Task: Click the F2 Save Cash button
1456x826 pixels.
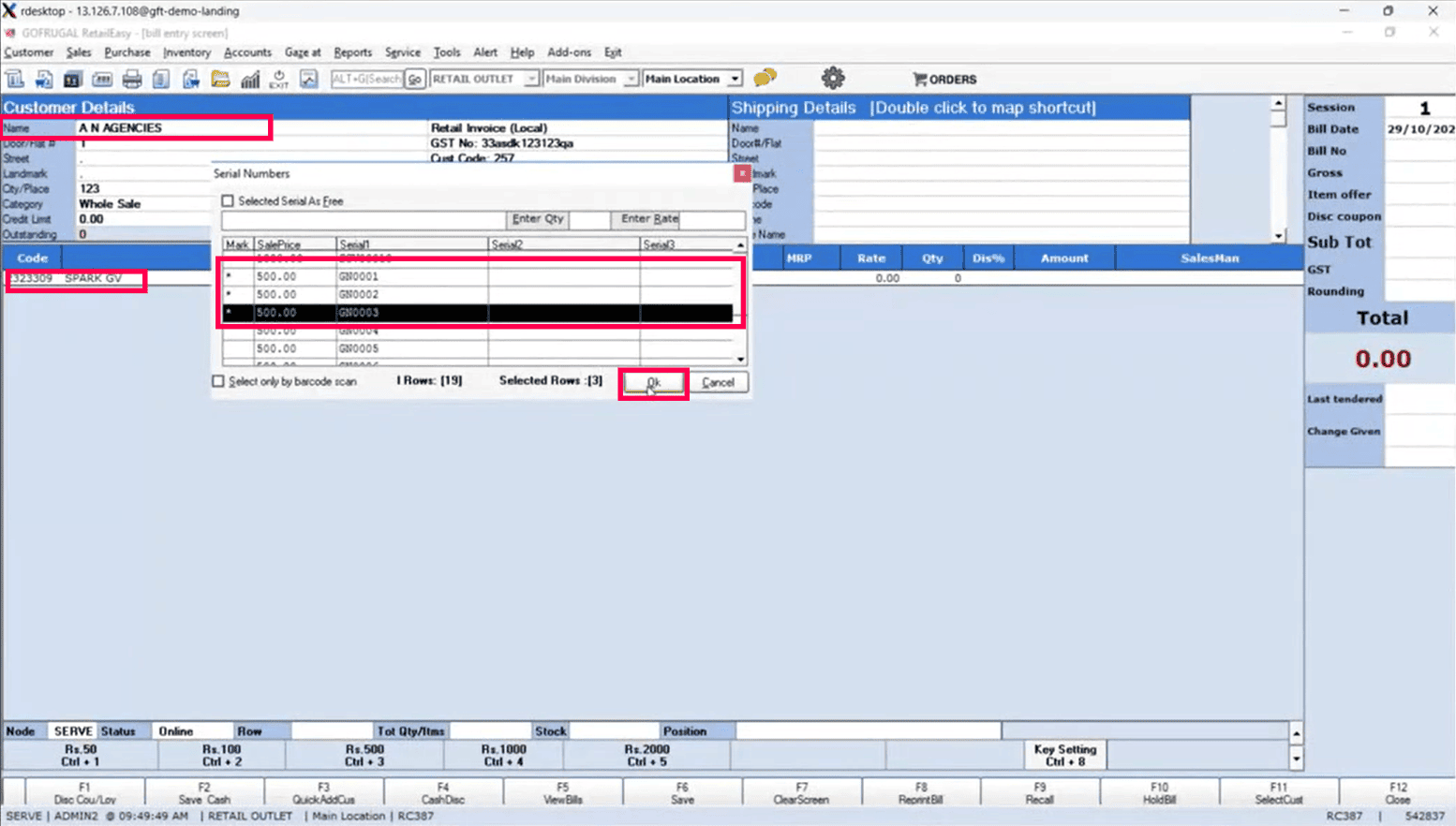Action: coord(204,793)
